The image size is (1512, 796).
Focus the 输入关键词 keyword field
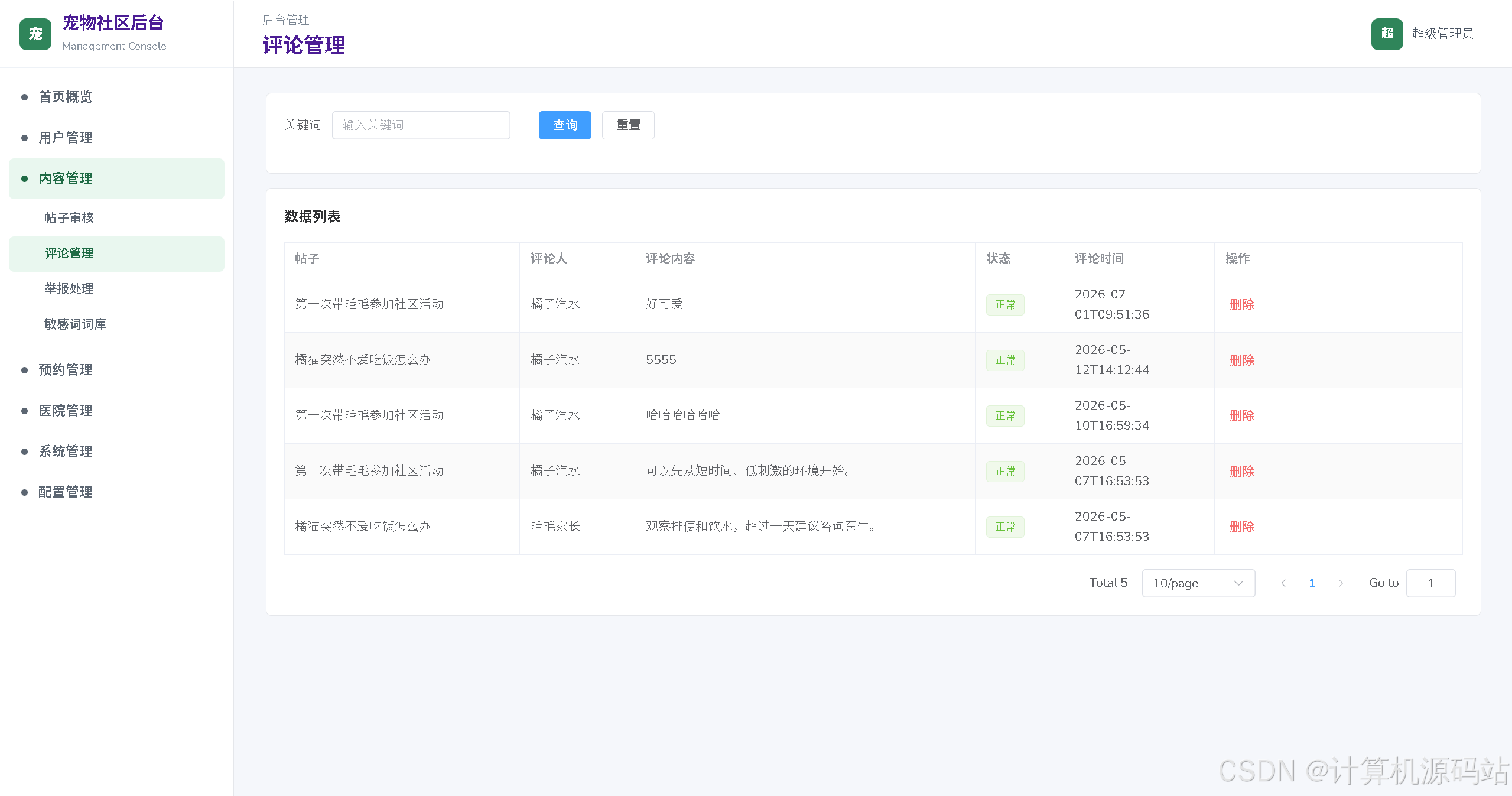421,125
